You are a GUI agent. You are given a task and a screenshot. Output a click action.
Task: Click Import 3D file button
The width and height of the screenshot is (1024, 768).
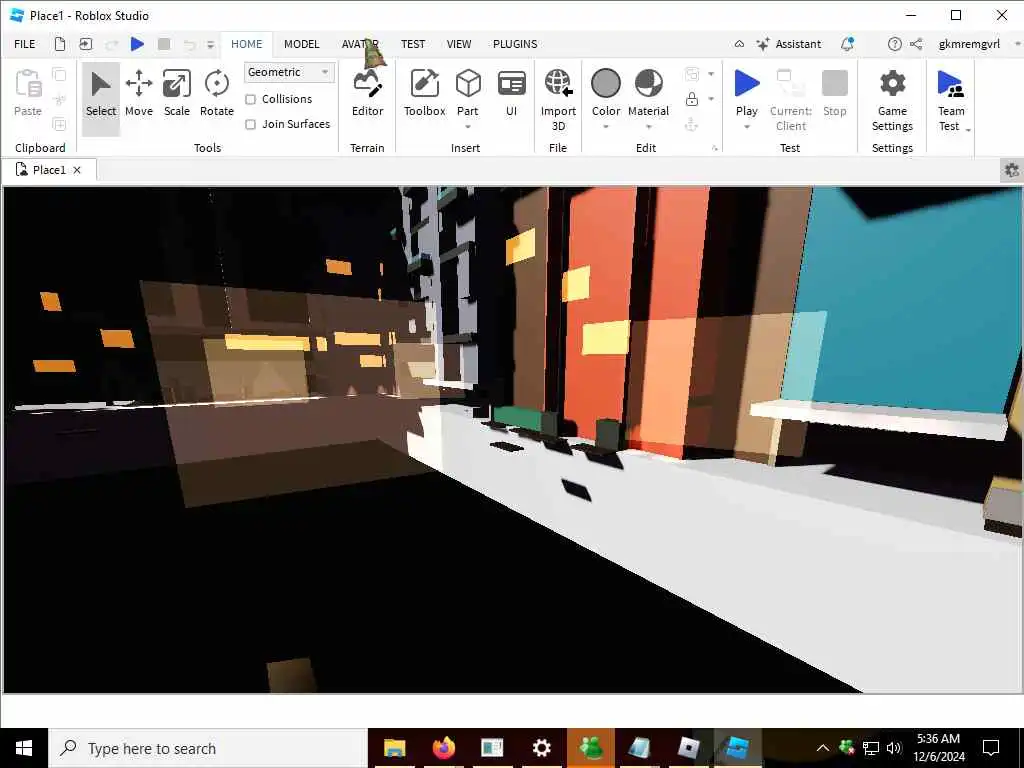[558, 99]
